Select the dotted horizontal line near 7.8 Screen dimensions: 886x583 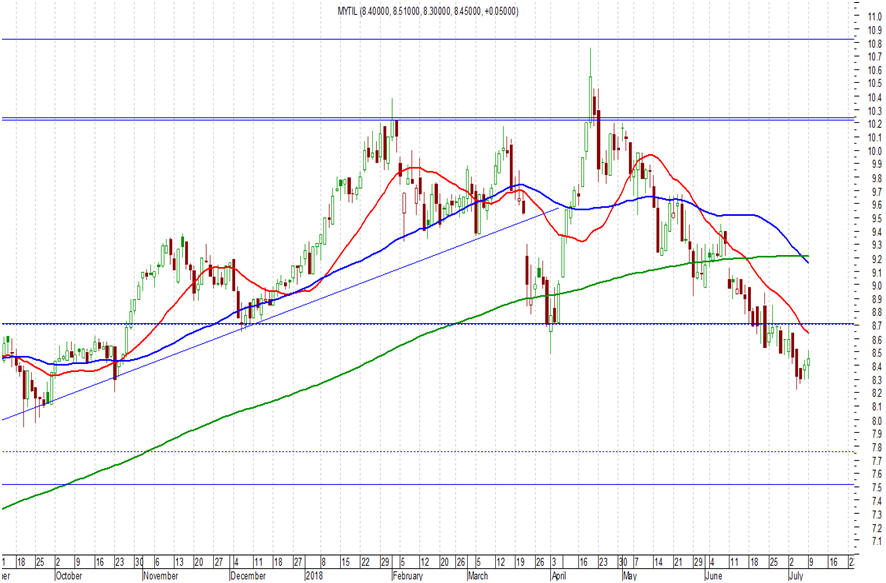(x=427, y=451)
